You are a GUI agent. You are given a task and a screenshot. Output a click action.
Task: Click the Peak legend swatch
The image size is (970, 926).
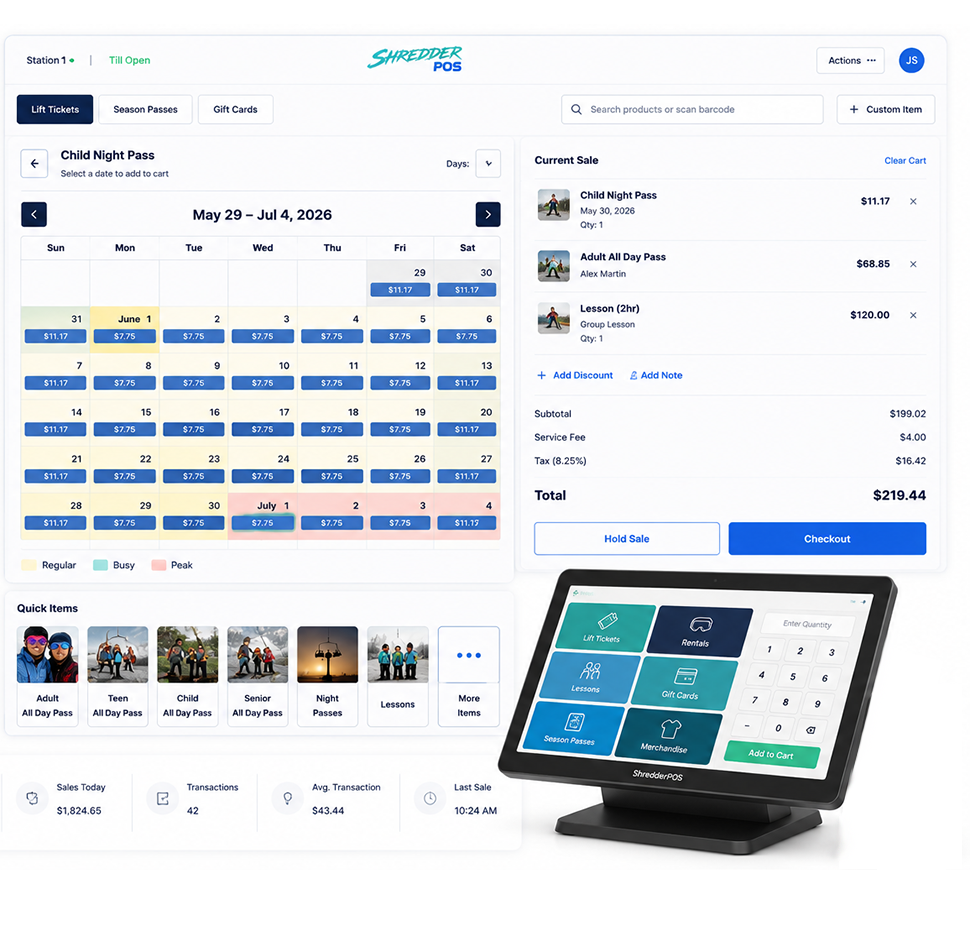click(158, 565)
